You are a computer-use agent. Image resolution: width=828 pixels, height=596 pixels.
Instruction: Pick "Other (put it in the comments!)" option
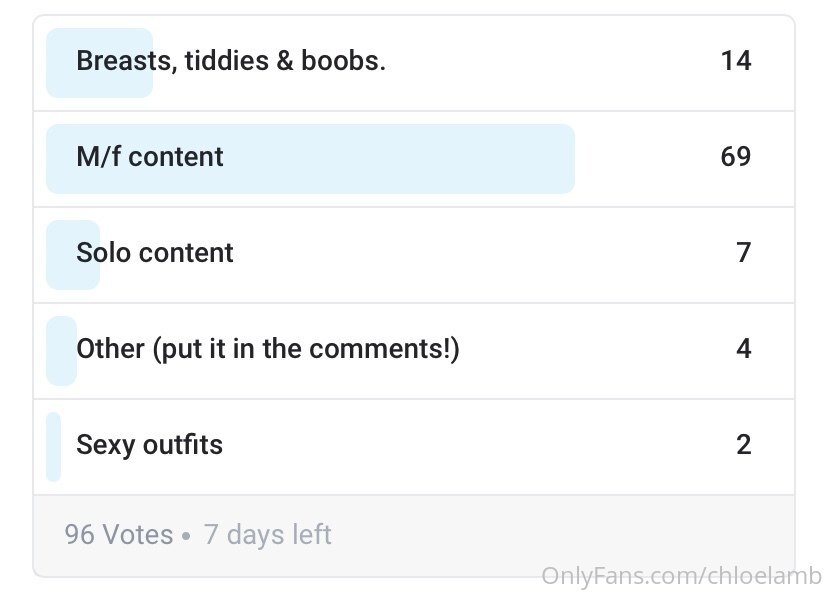click(x=414, y=351)
